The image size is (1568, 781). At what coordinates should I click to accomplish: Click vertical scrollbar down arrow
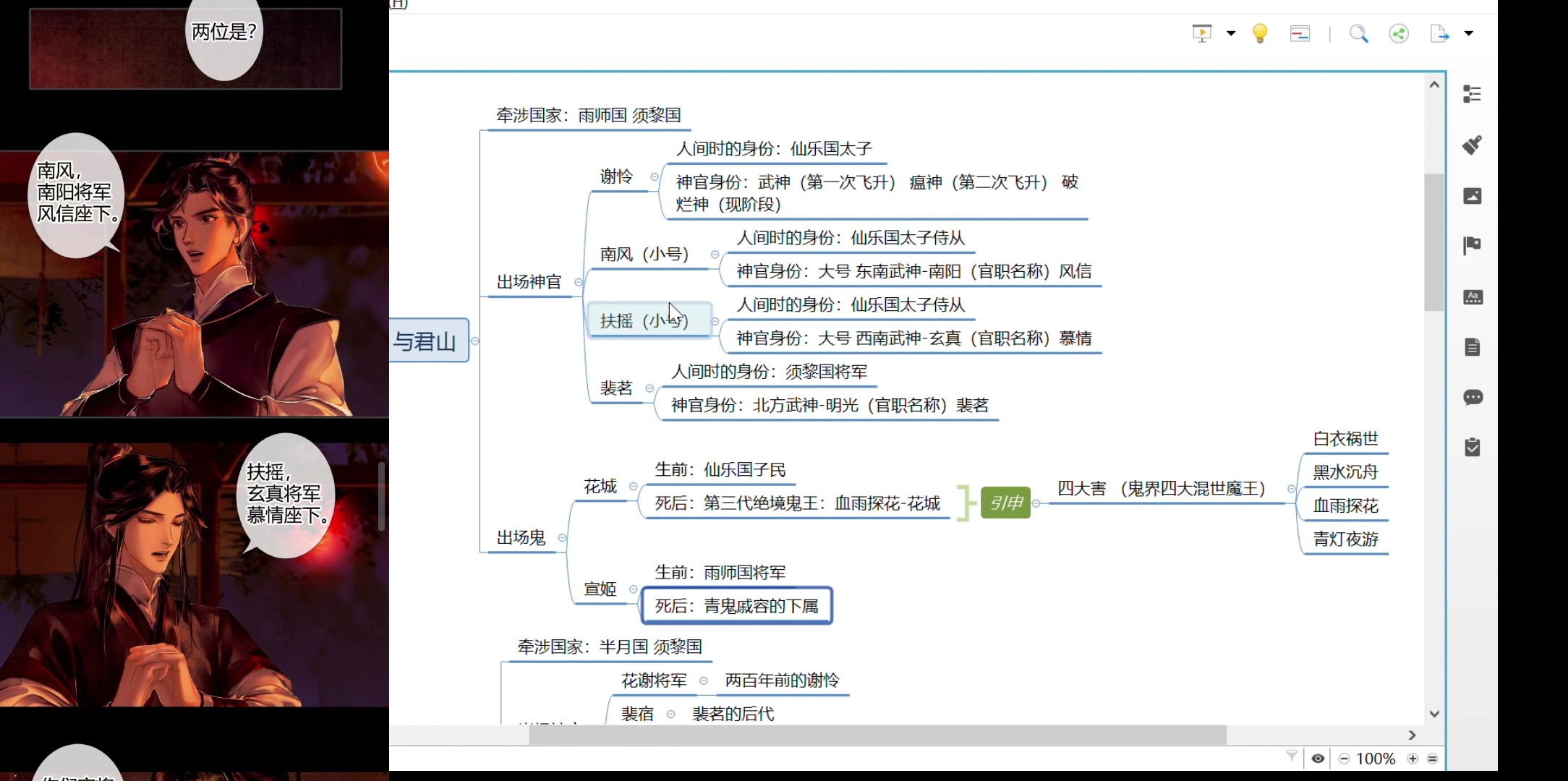pos(1435,714)
